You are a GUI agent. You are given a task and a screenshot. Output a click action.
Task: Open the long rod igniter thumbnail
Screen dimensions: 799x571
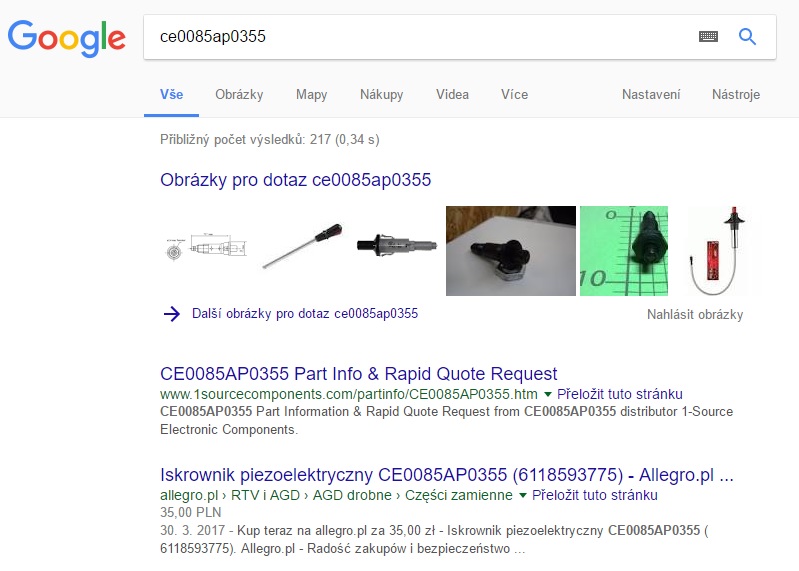[303, 246]
